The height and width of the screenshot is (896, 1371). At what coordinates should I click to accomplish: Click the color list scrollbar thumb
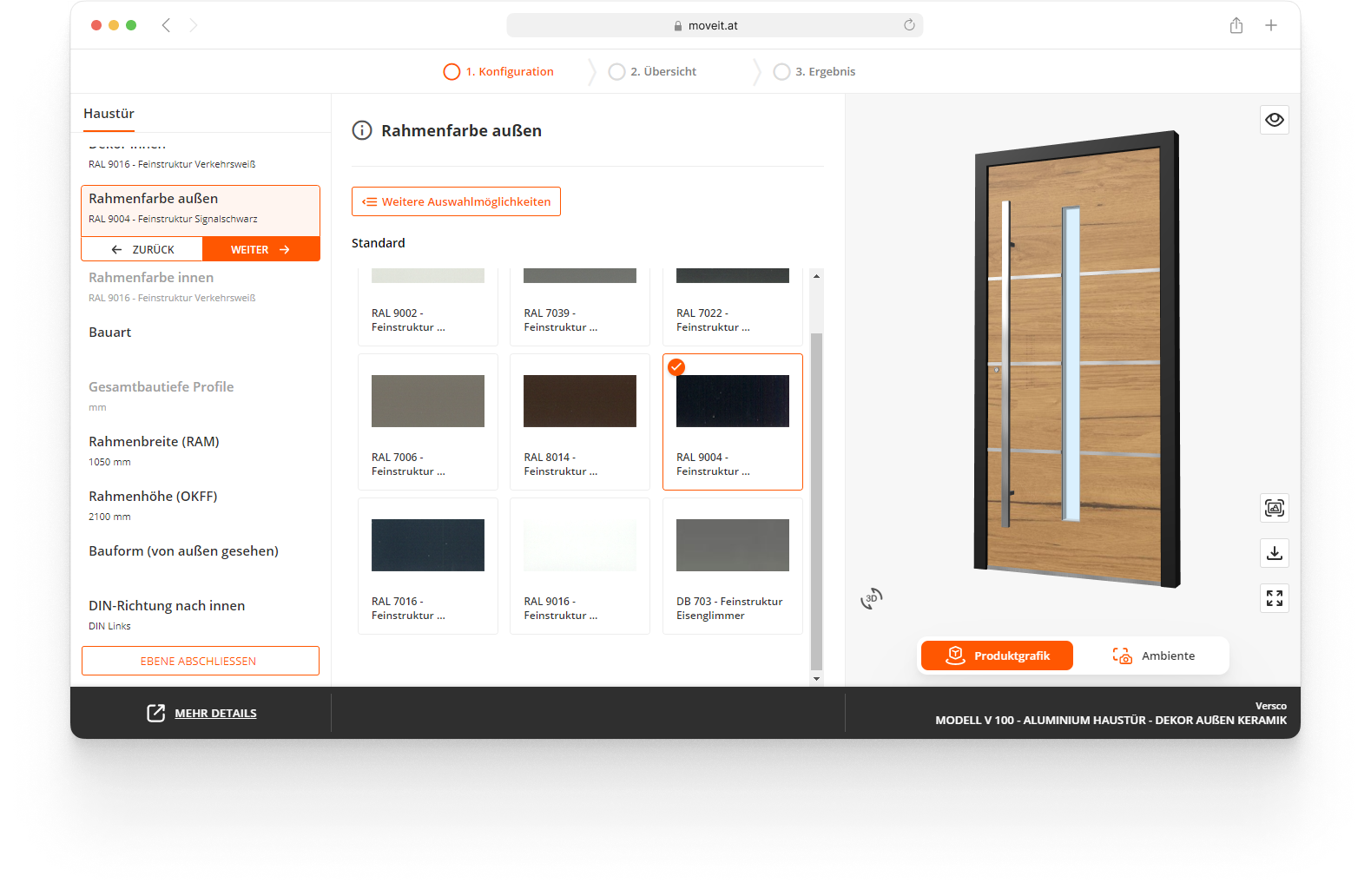click(816, 502)
